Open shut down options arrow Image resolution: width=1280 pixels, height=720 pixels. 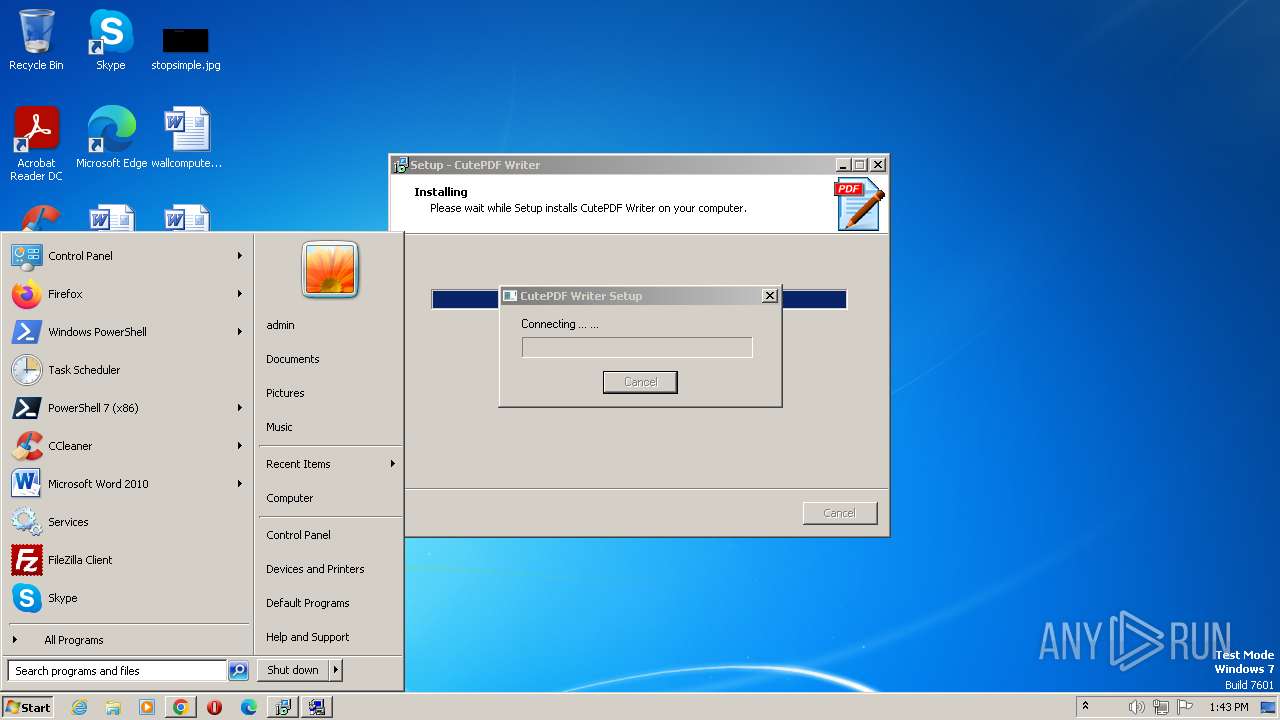click(336, 670)
